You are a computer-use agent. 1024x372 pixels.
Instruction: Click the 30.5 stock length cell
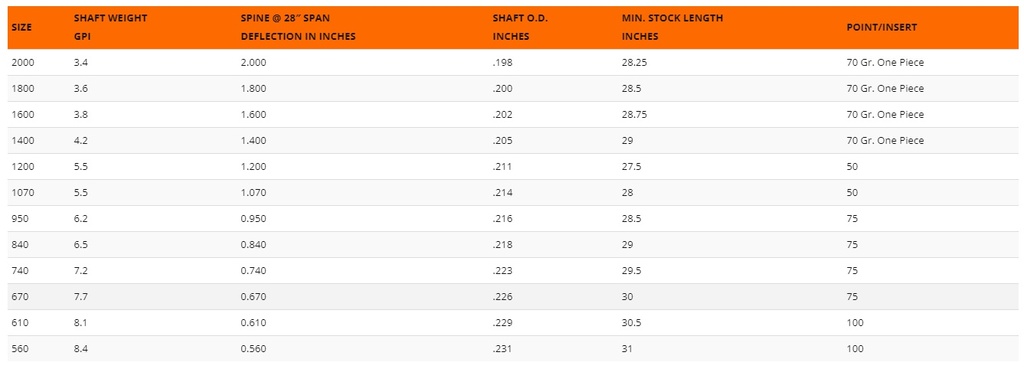click(632, 322)
